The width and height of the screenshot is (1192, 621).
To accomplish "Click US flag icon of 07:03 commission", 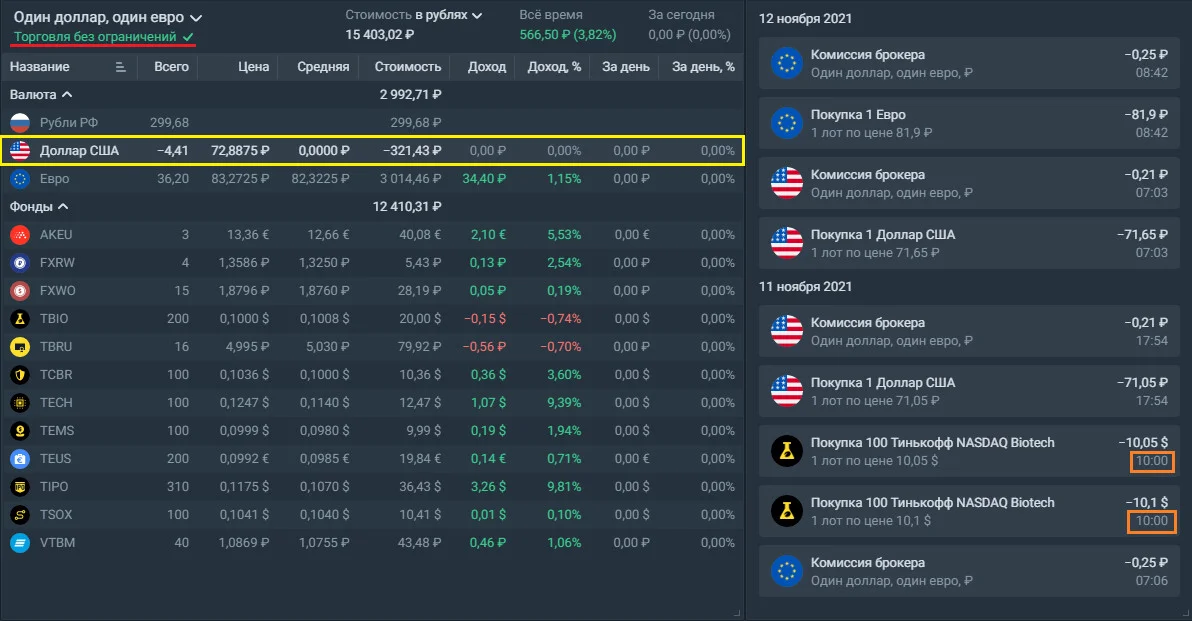I will pos(787,183).
